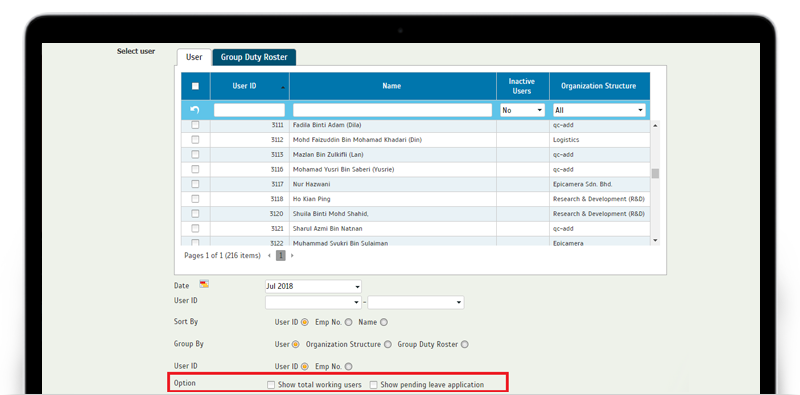Click the user list vertical scrollbar thumb
800x395 pixels.
[x=655, y=174]
